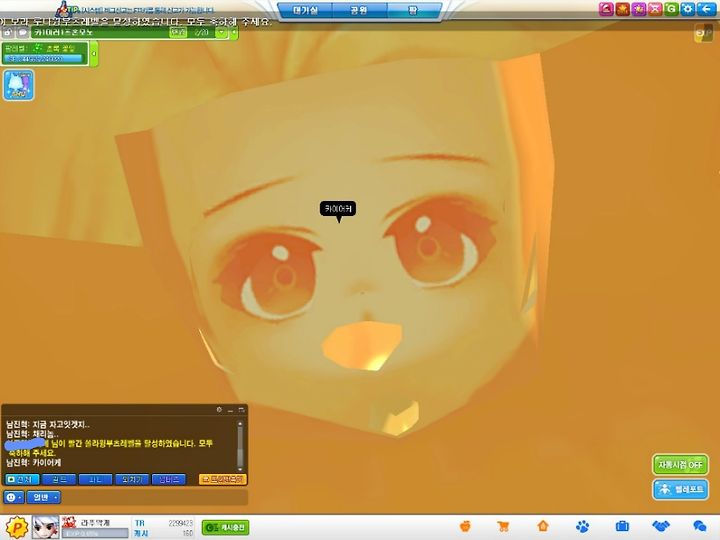Click the 카이어커 name tag bubble
Viewport: 720px width, 540px height.
point(338,209)
